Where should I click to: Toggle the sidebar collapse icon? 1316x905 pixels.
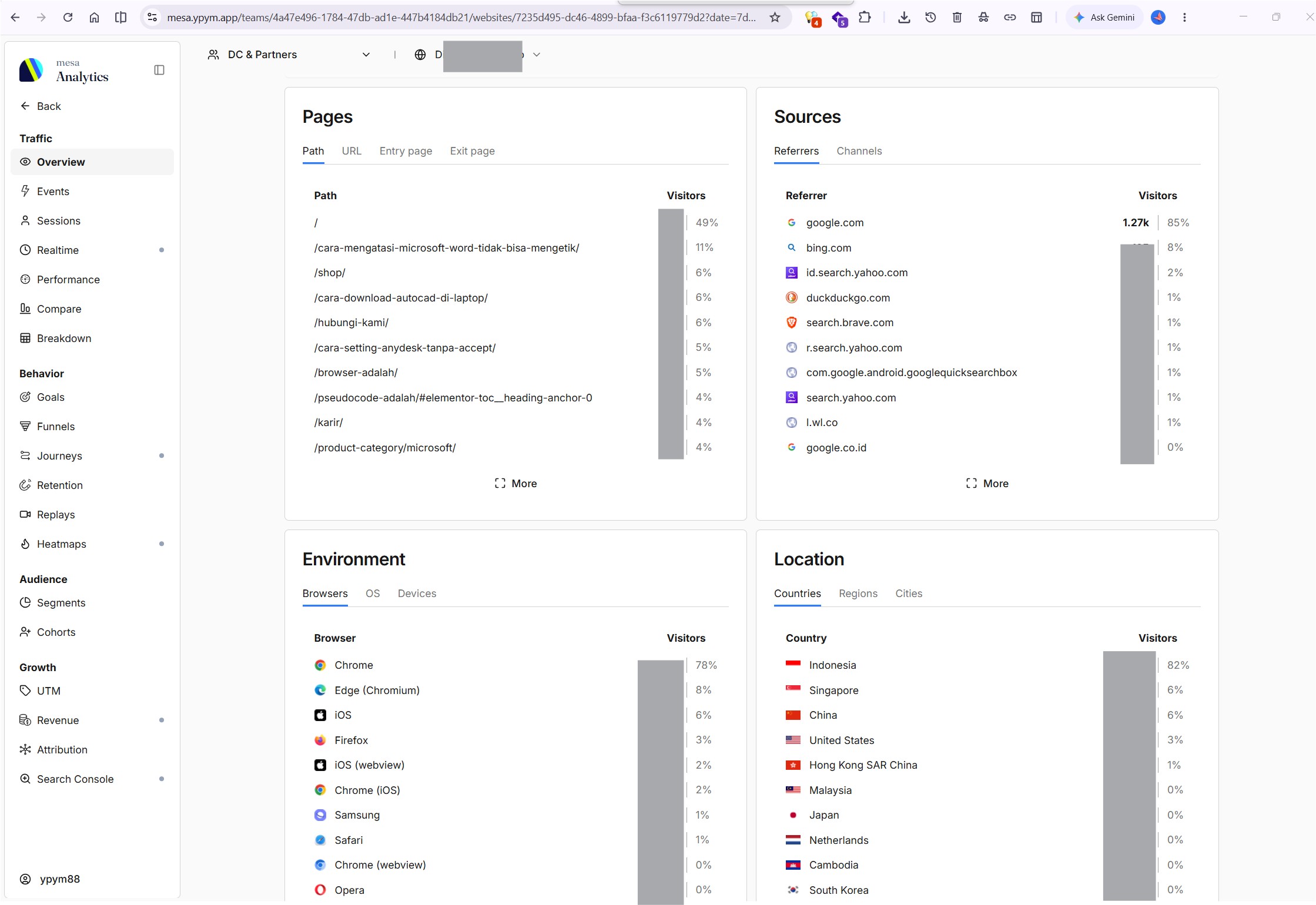[159, 70]
